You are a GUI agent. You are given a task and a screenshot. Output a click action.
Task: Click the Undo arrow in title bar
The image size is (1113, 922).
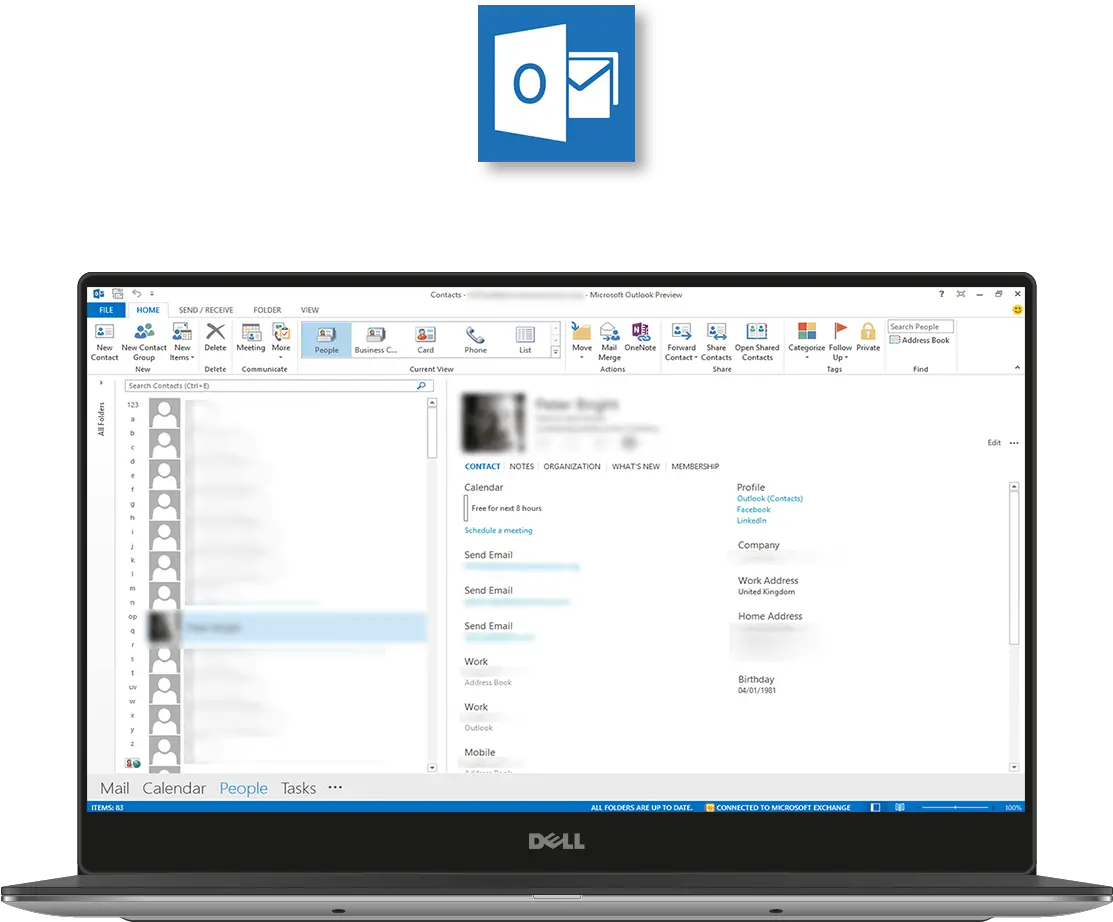(136, 293)
